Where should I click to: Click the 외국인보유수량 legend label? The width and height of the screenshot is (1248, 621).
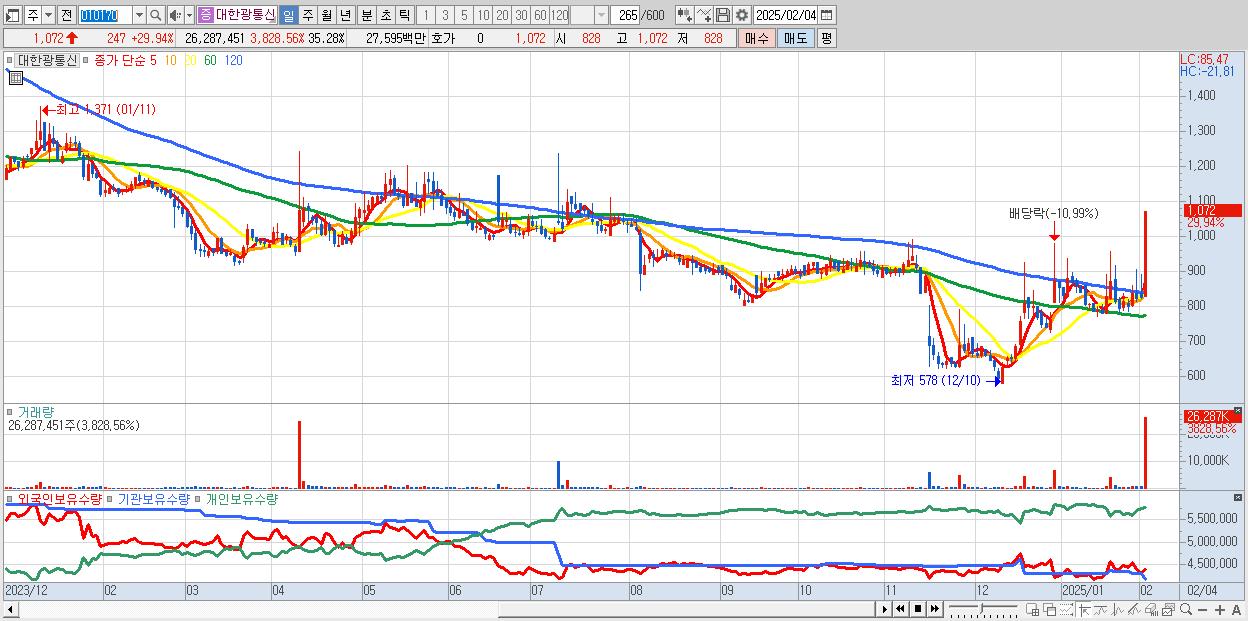[60, 499]
